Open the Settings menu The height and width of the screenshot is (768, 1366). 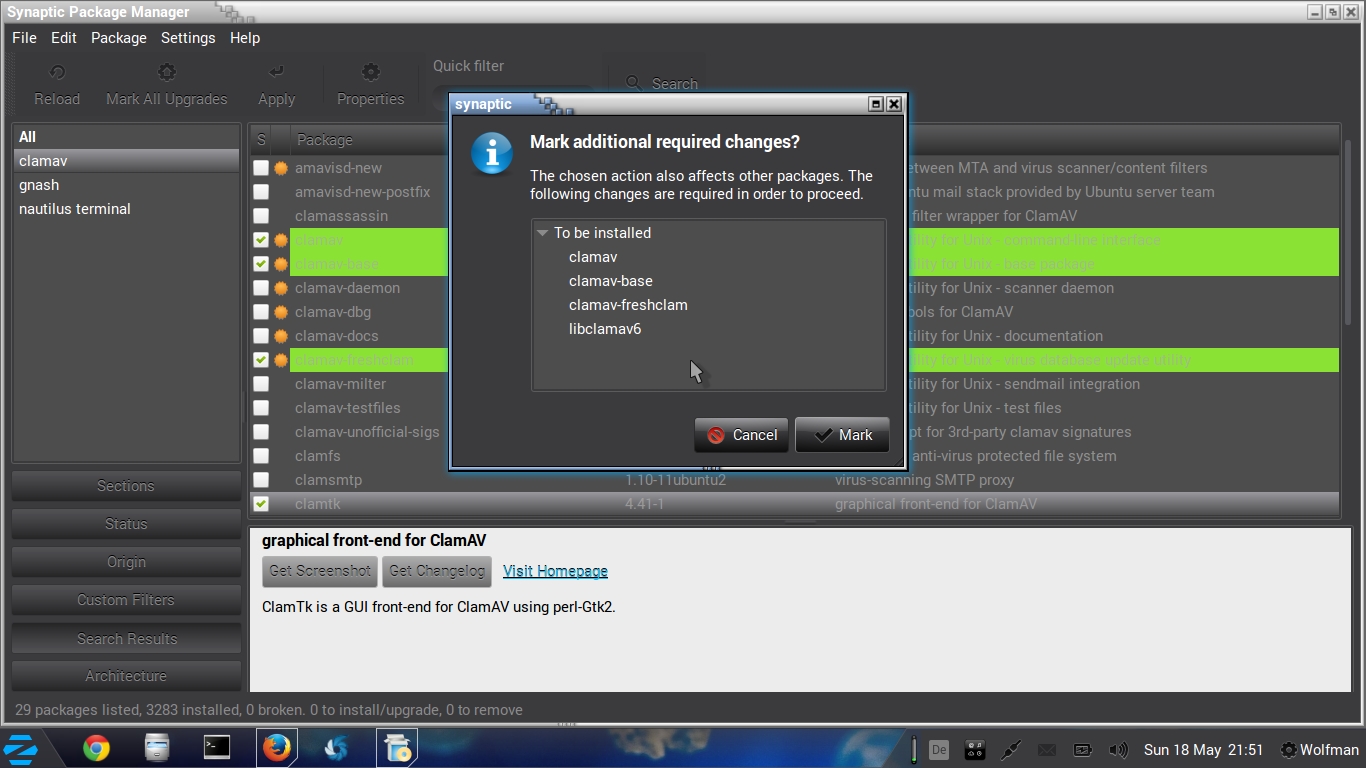tap(188, 38)
